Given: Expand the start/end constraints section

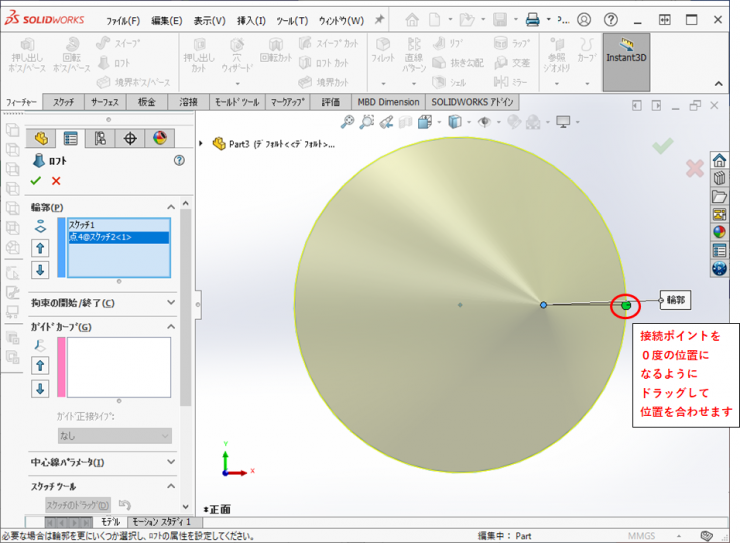Looking at the screenshot, I should coord(170,303).
